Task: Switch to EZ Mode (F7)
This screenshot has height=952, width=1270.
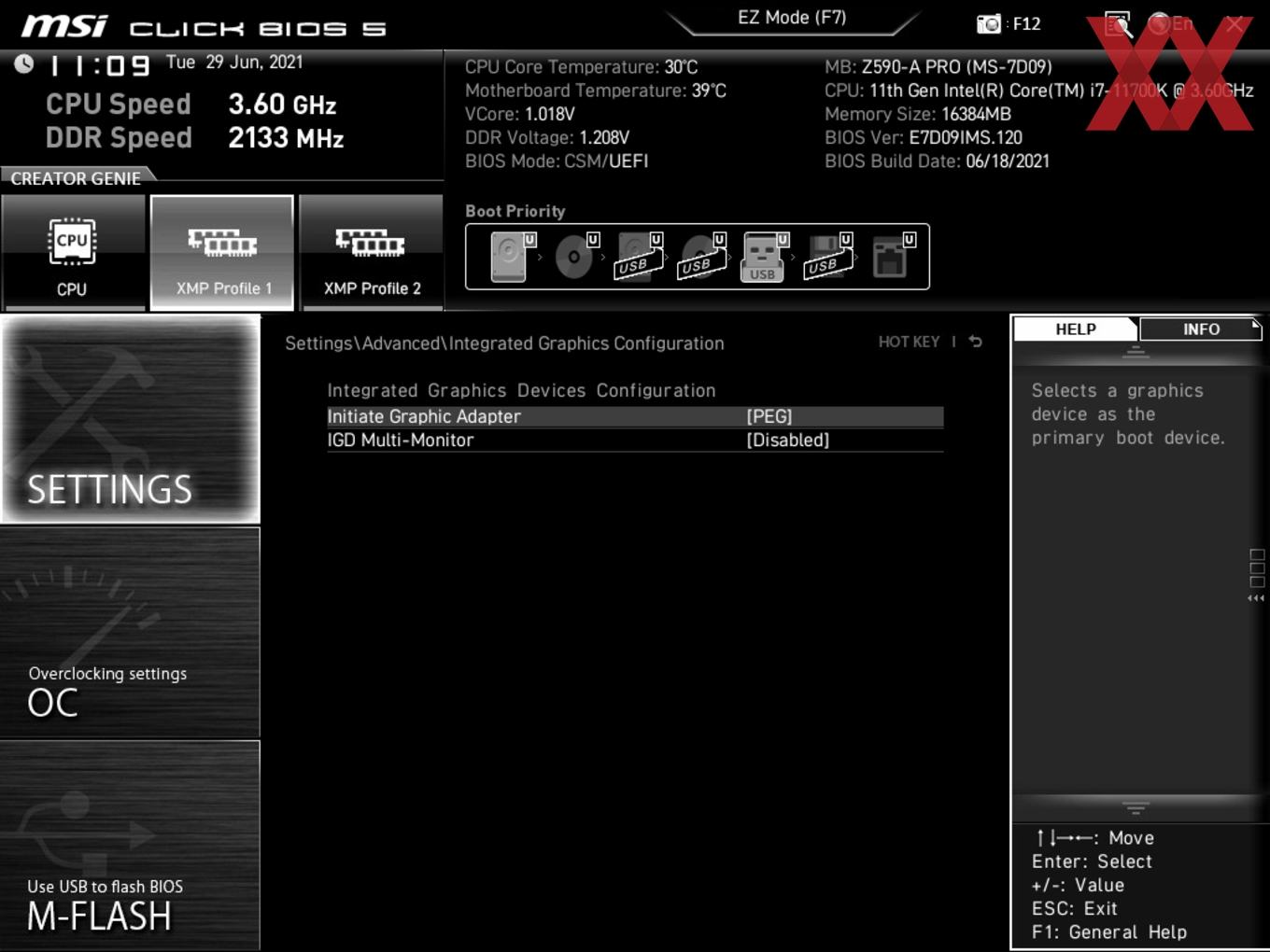Action: 792,18
